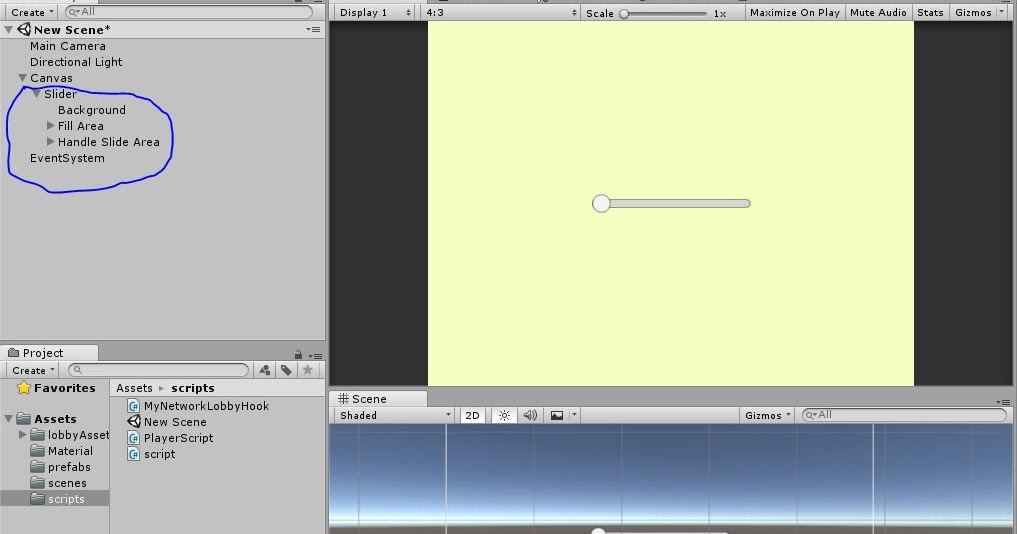Click the search by label tag icon
The width and height of the screenshot is (1017, 534).
click(x=286, y=370)
